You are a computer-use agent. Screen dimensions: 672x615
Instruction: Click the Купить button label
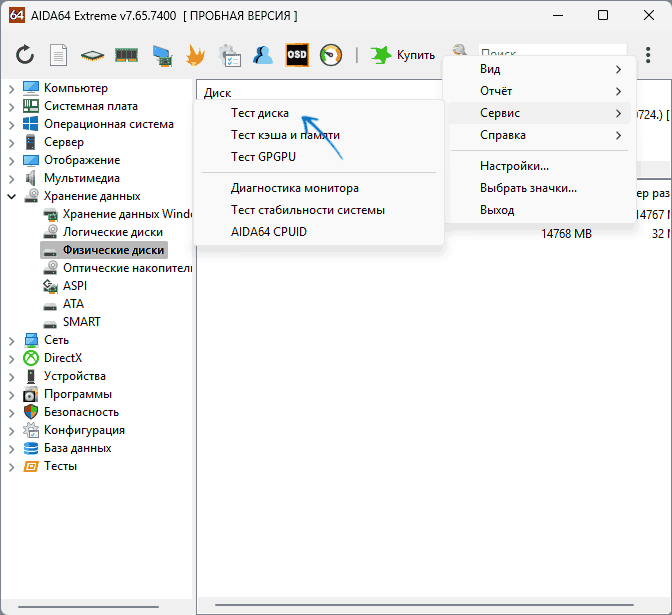(416, 55)
